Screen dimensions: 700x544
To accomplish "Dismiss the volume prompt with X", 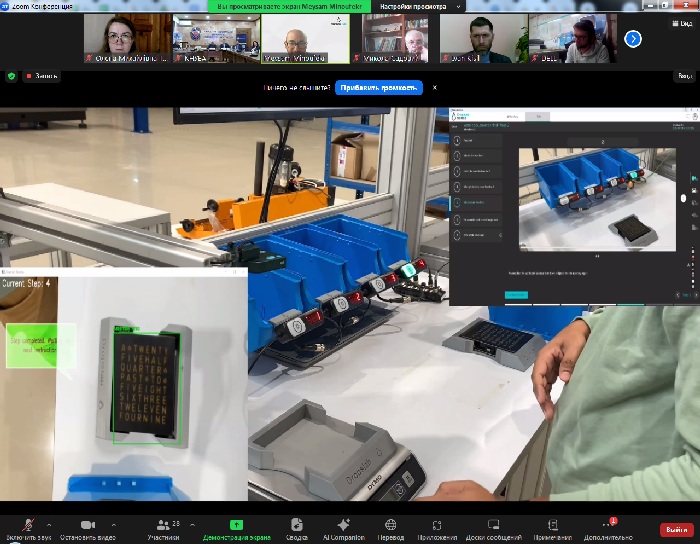I will point(434,88).
